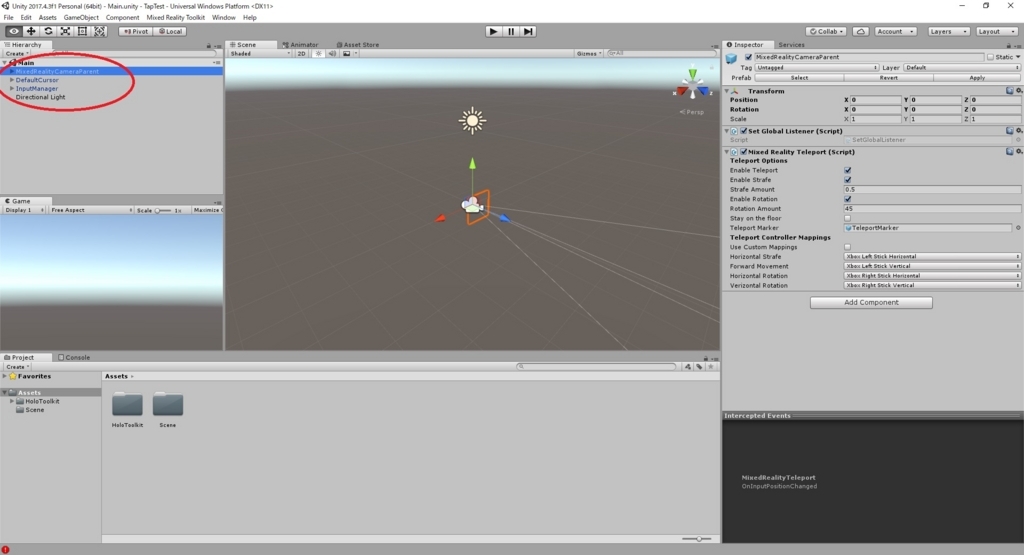Click Project search by label icon
Screen dimensions: 1024x555
coord(699,367)
